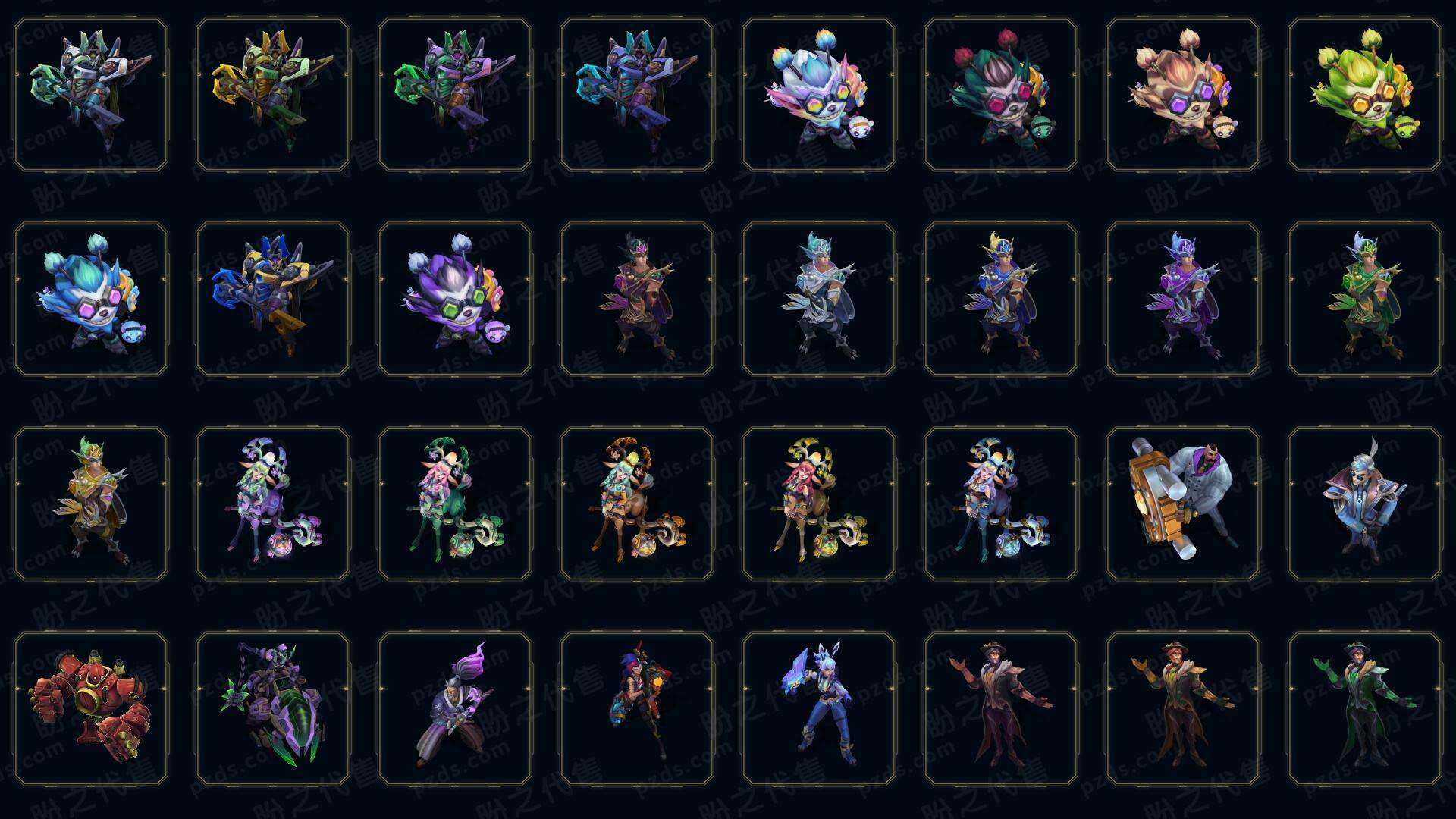This screenshot has height=819, width=1456.
Task: Open the Rammus-style purple green spiked vehicle skin
Action: (x=273, y=709)
